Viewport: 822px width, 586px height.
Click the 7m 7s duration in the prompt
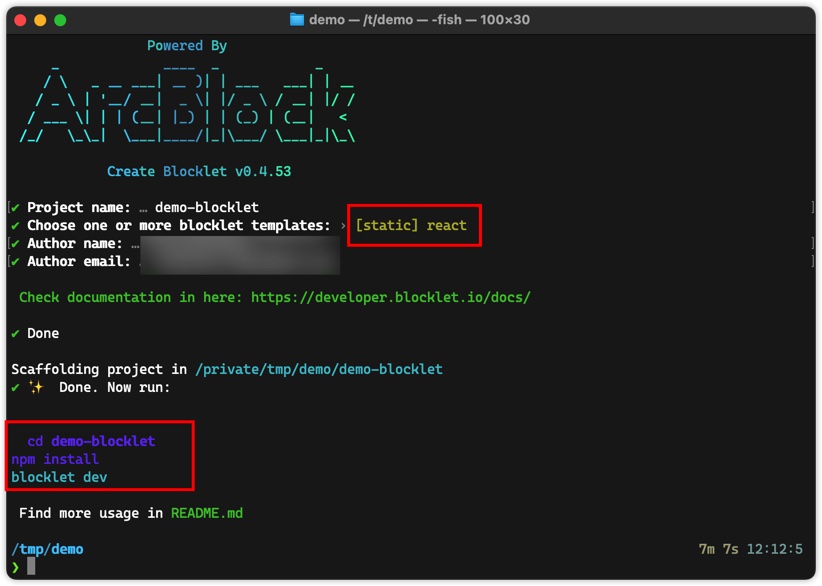coord(719,549)
